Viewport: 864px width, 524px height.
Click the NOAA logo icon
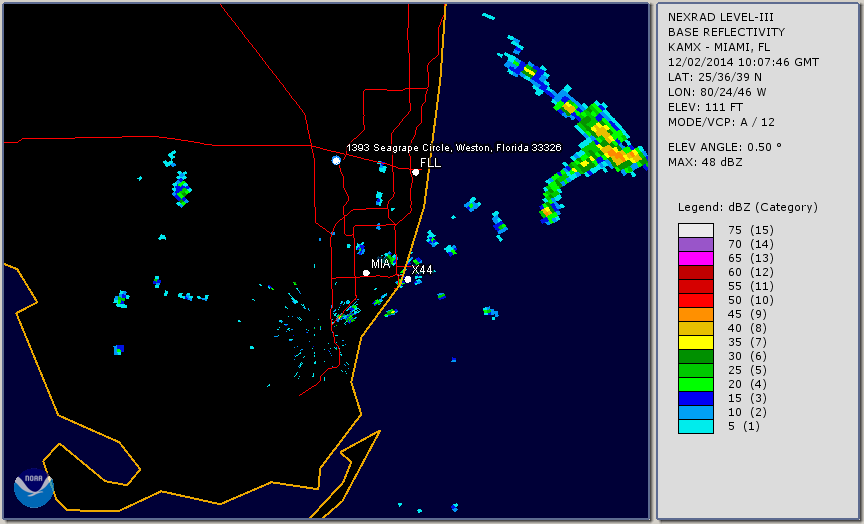point(34,488)
